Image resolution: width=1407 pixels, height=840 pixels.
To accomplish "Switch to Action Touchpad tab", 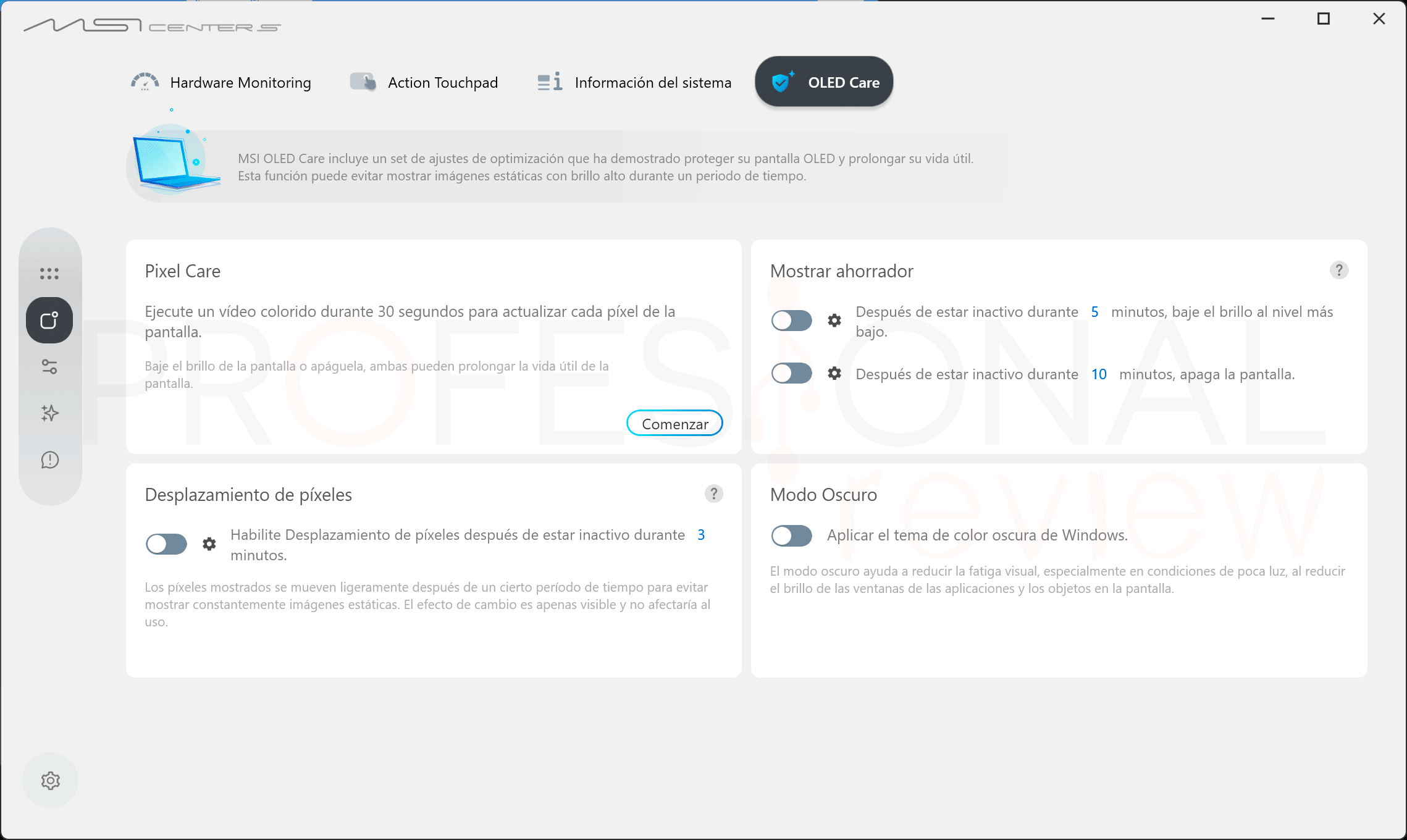I will click(424, 82).
